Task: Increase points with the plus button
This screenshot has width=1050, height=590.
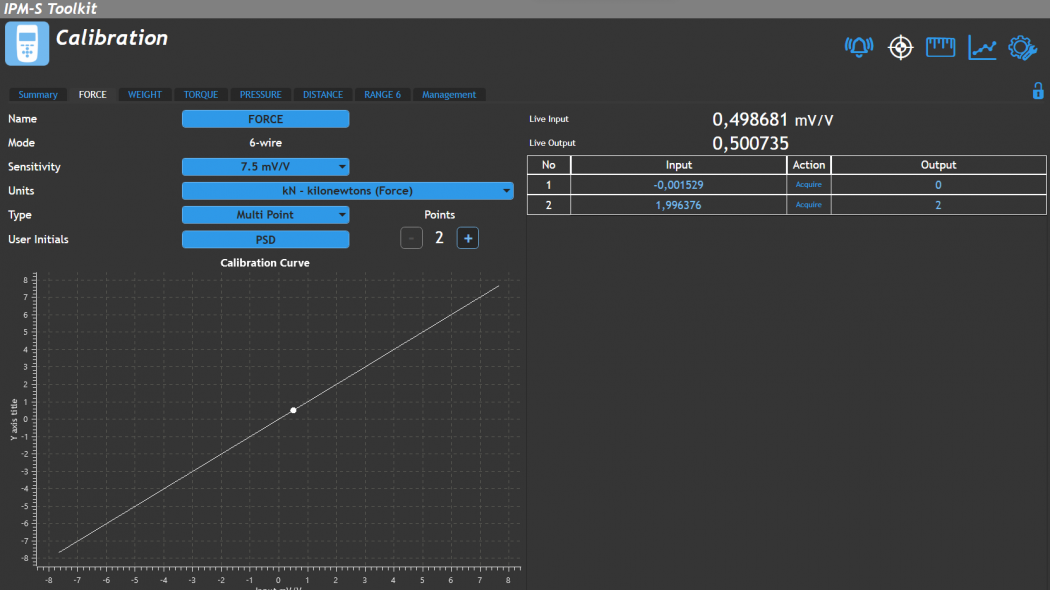Action: point(467,238)
